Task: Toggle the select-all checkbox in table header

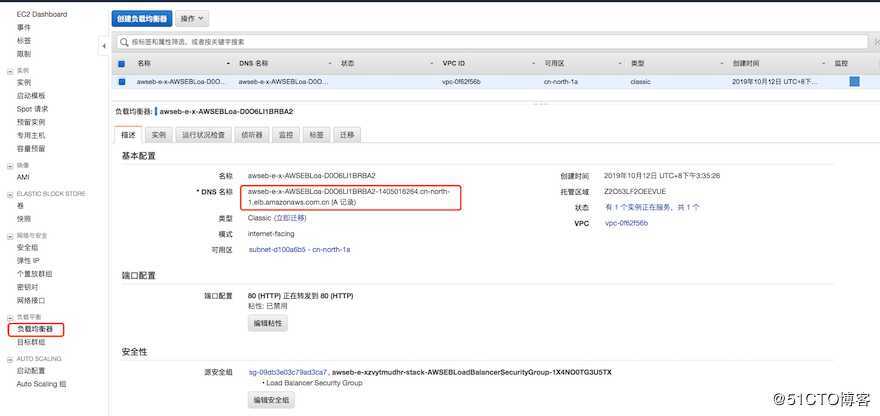Action: pyautogui.click(x=122, y=64)
